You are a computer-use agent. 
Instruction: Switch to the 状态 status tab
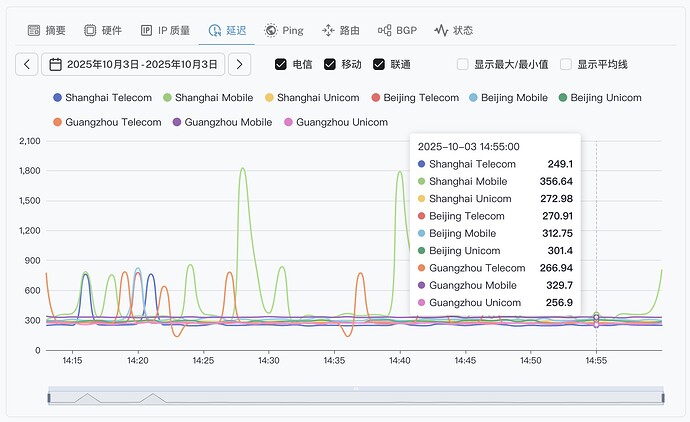pyautogui.click(x=453, y=30)
